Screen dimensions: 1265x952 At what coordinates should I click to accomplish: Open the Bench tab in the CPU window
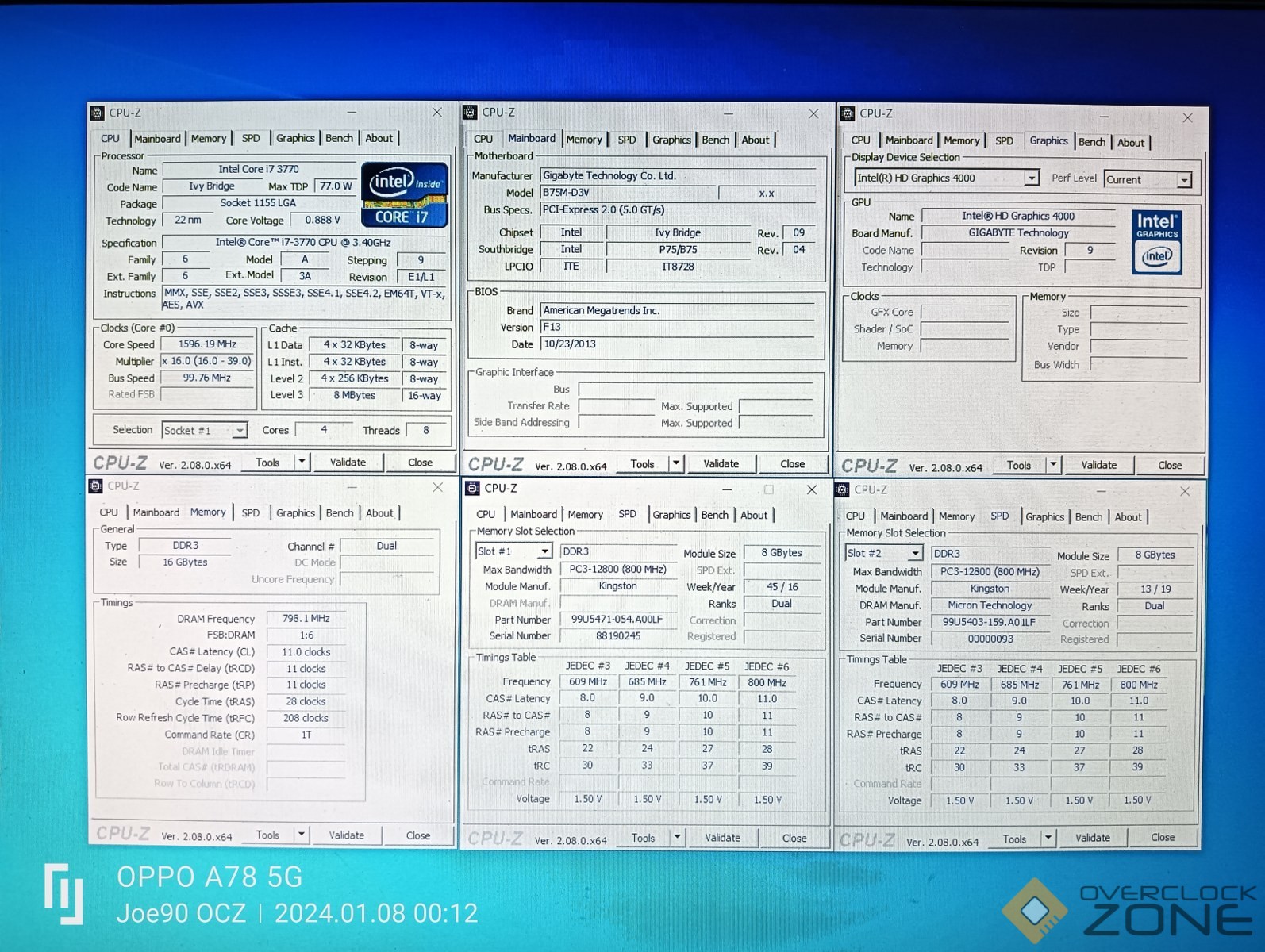pyautogui.click(x=339, y=138)
